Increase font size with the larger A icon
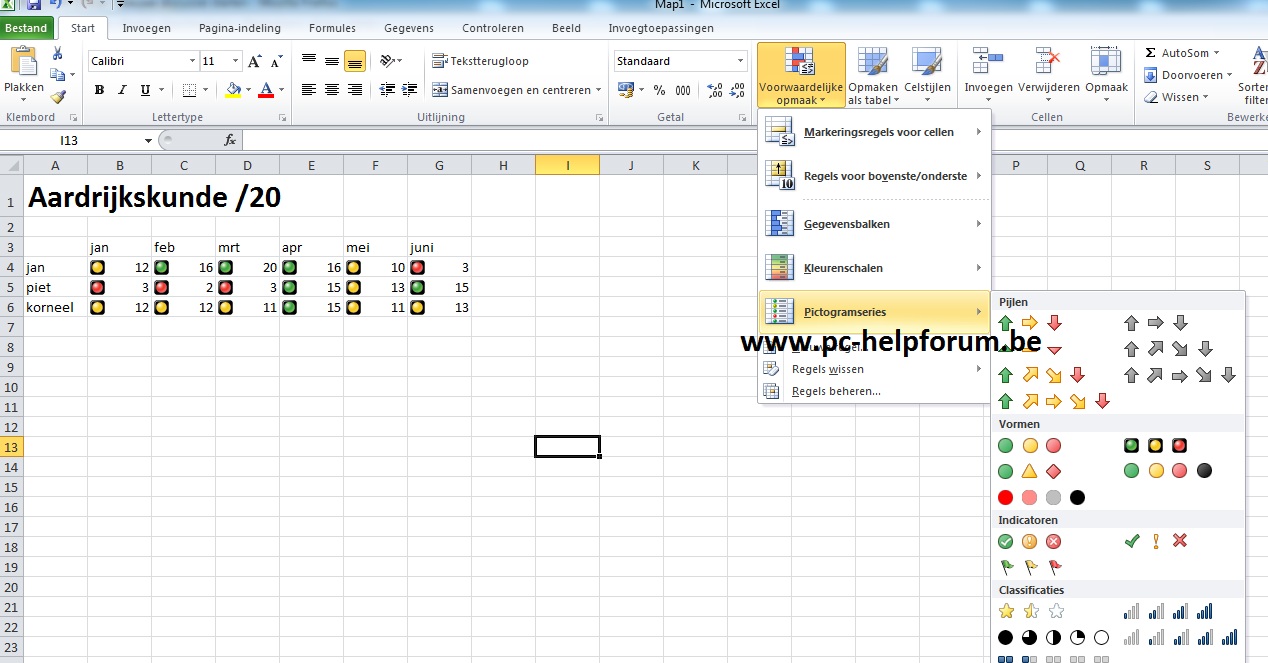Screen dimensions: 1268x663 coord(254,61)
